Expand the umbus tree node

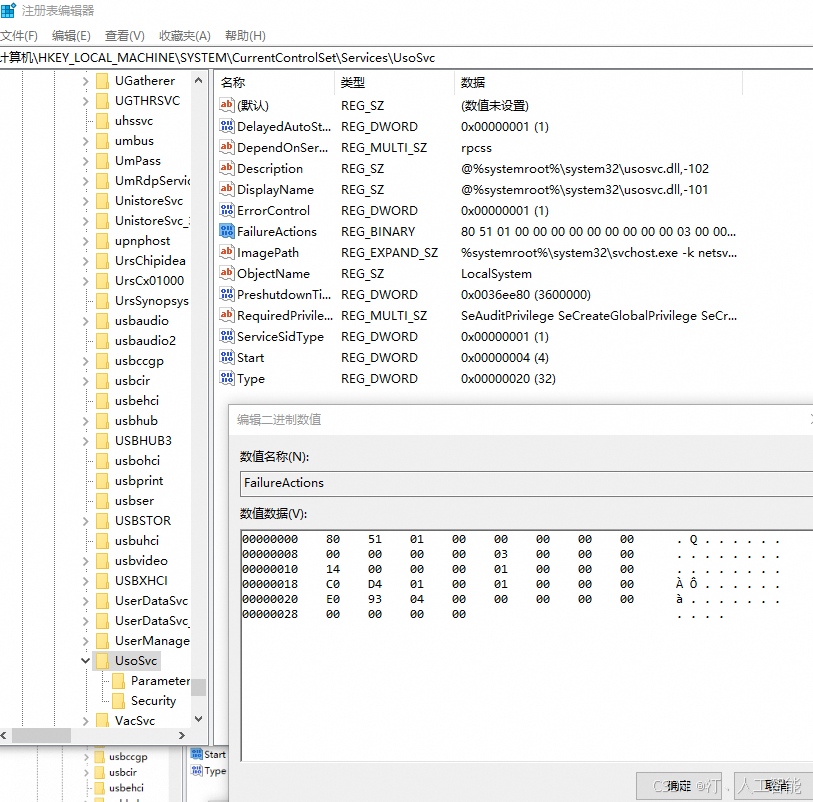pyautogui.click(x=86, y=140)
